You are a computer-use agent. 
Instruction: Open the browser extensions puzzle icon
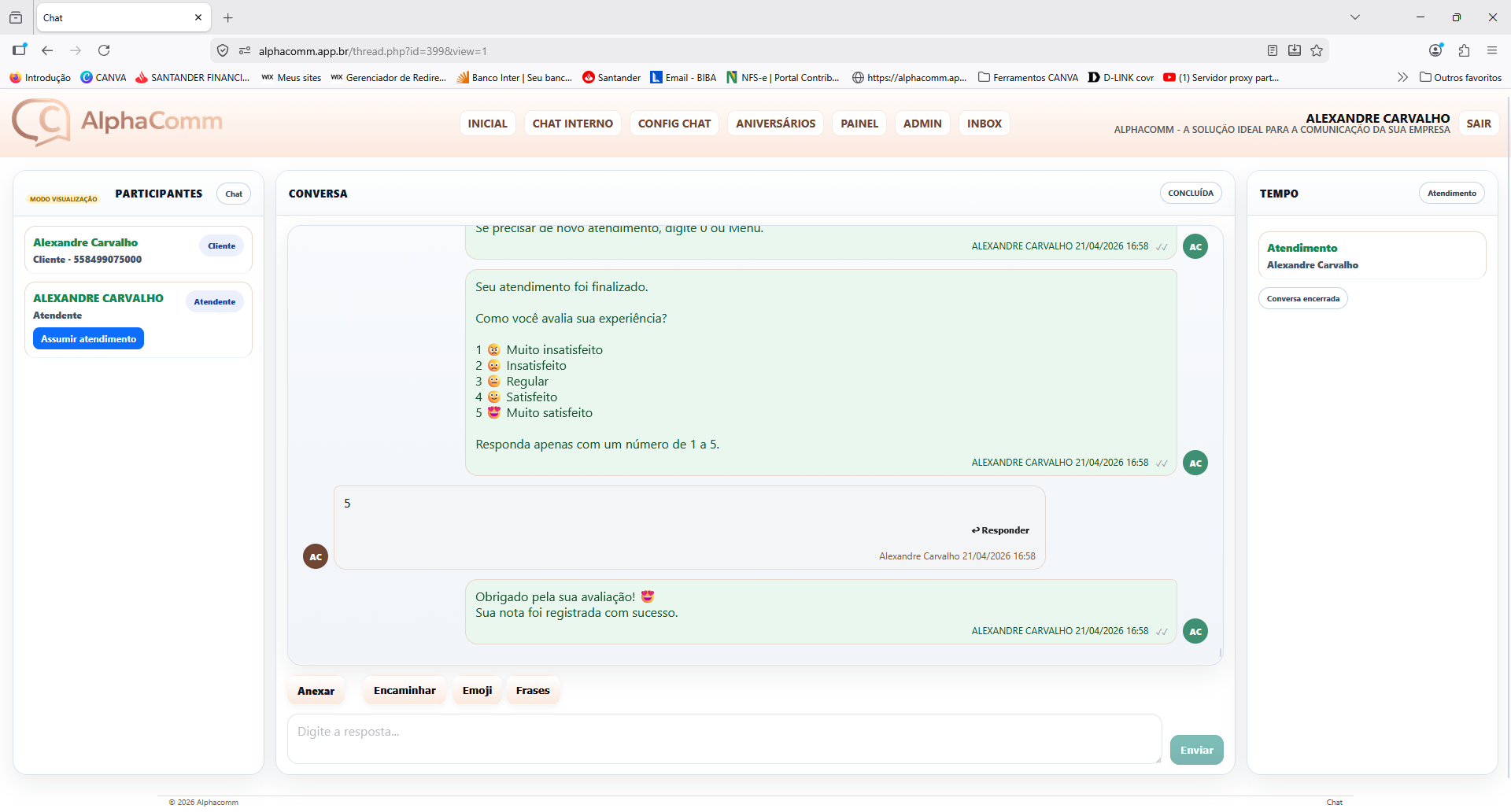1464,50
